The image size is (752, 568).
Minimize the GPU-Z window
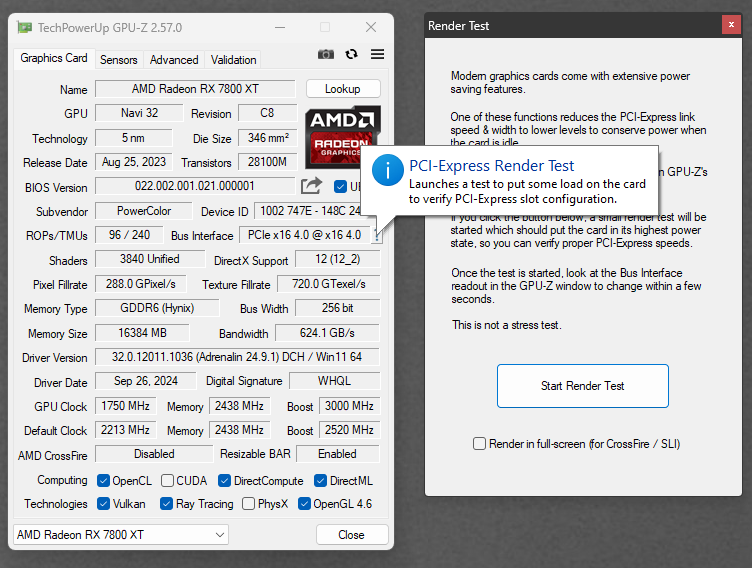point(280,27)
